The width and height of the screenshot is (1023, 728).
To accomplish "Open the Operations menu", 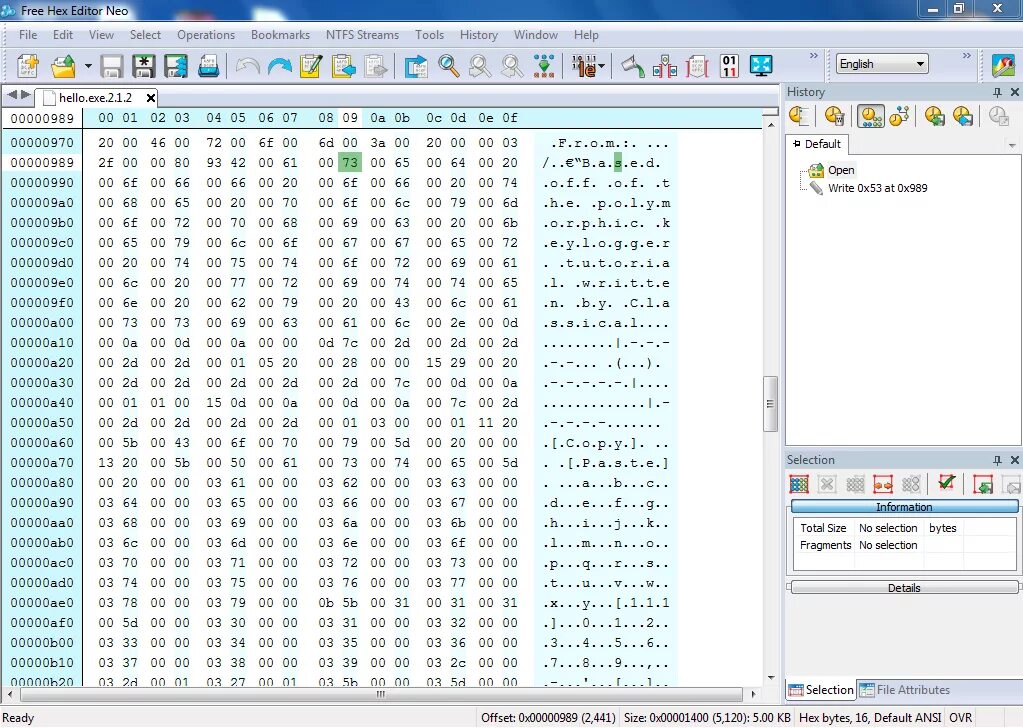I will (206, 35).
